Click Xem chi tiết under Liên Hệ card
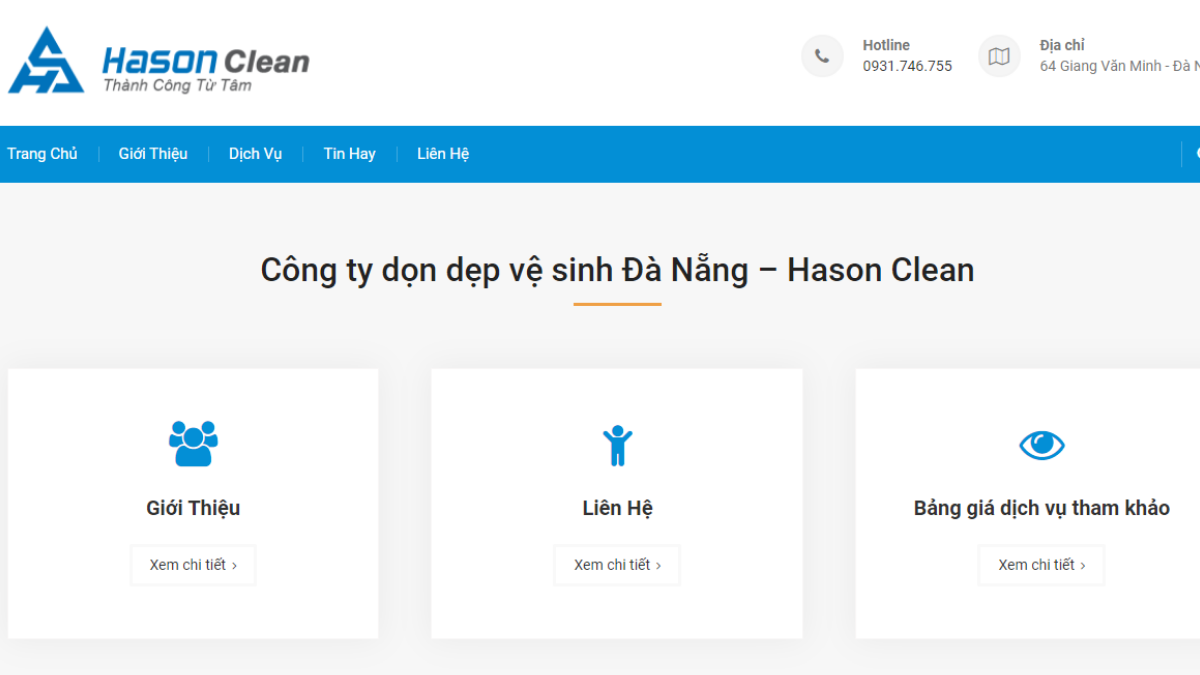This screenshot has width=1200, height=675. click(x=617, y=565)
